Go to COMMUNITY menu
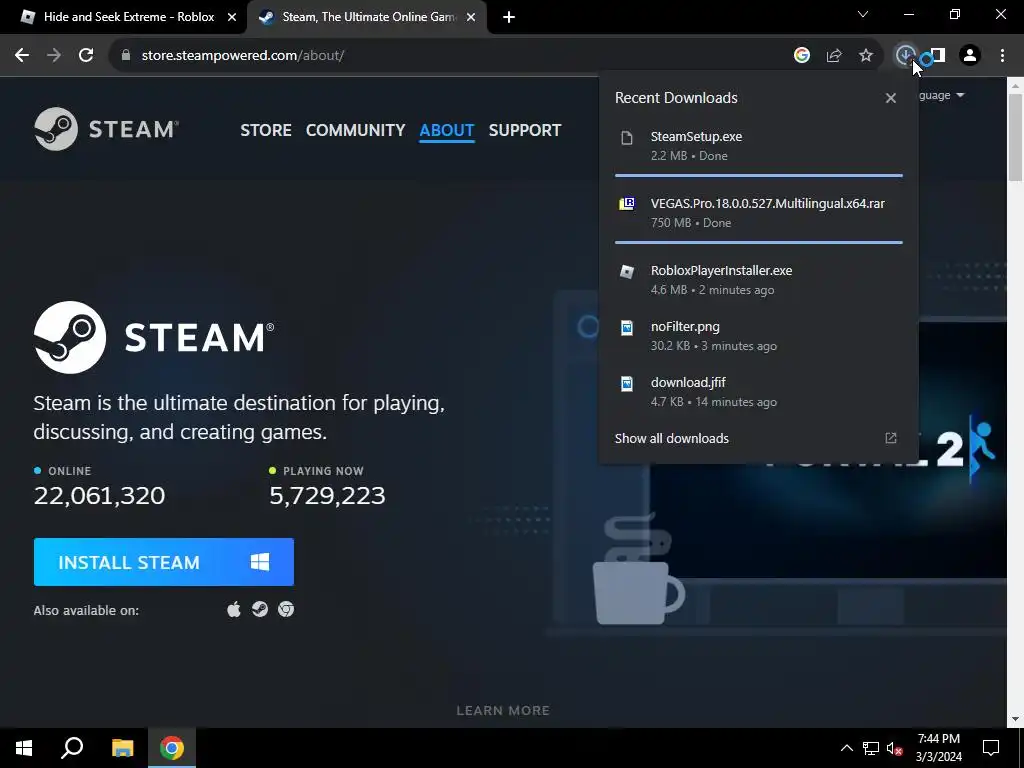This screenshot has width=1024, height=768. [x=355, y=130]
